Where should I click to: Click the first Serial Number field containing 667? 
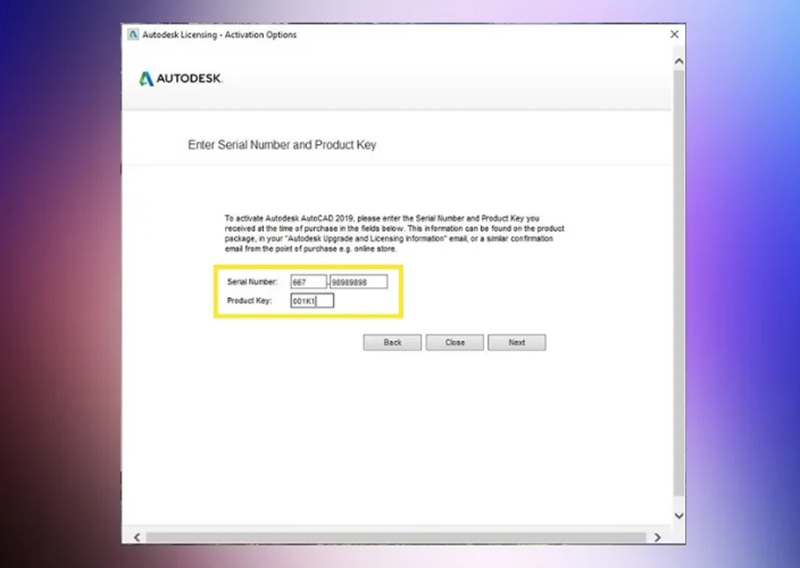(308, 282)
